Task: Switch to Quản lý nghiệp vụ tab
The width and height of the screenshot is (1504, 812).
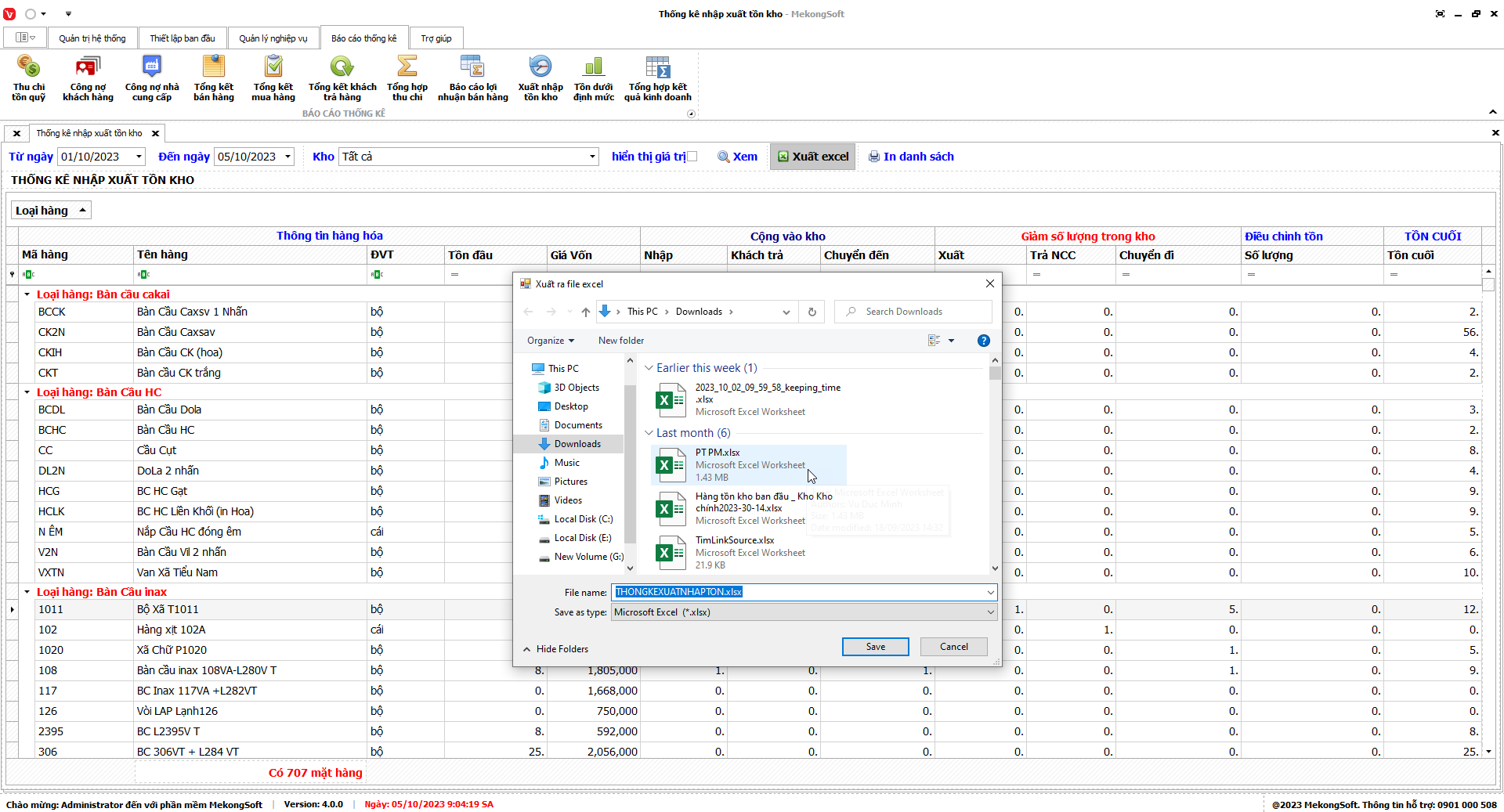Action: (273, 38)
